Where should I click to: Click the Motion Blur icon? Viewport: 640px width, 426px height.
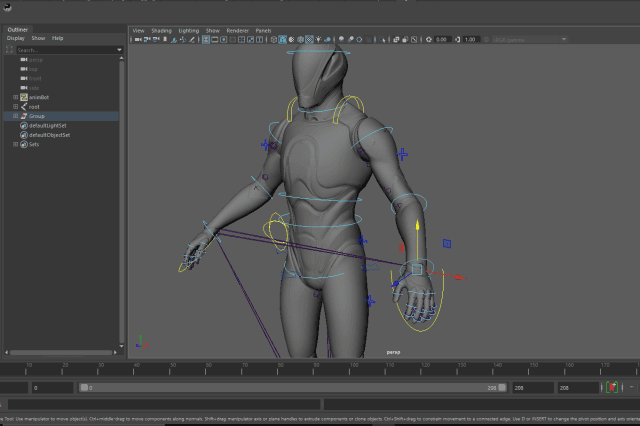[x=350, y=40]
